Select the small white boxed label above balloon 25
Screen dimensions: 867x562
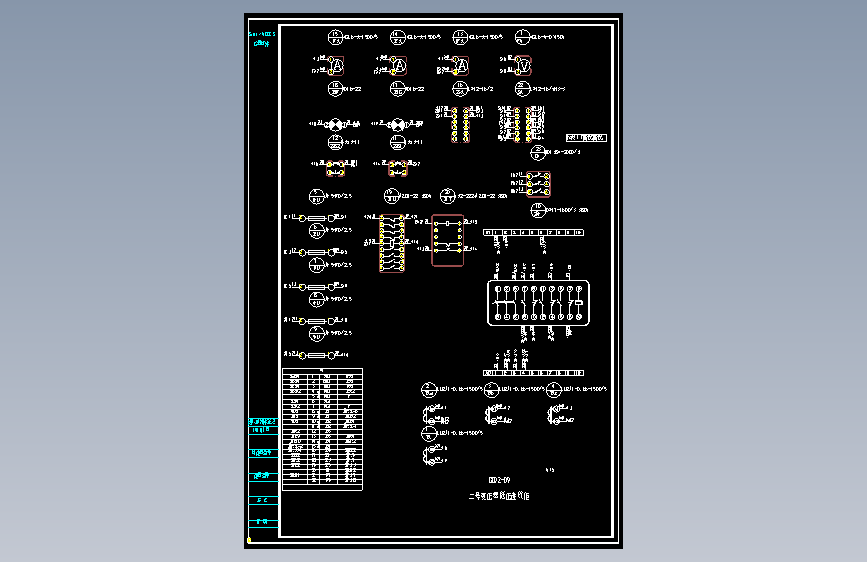(586, 138)
